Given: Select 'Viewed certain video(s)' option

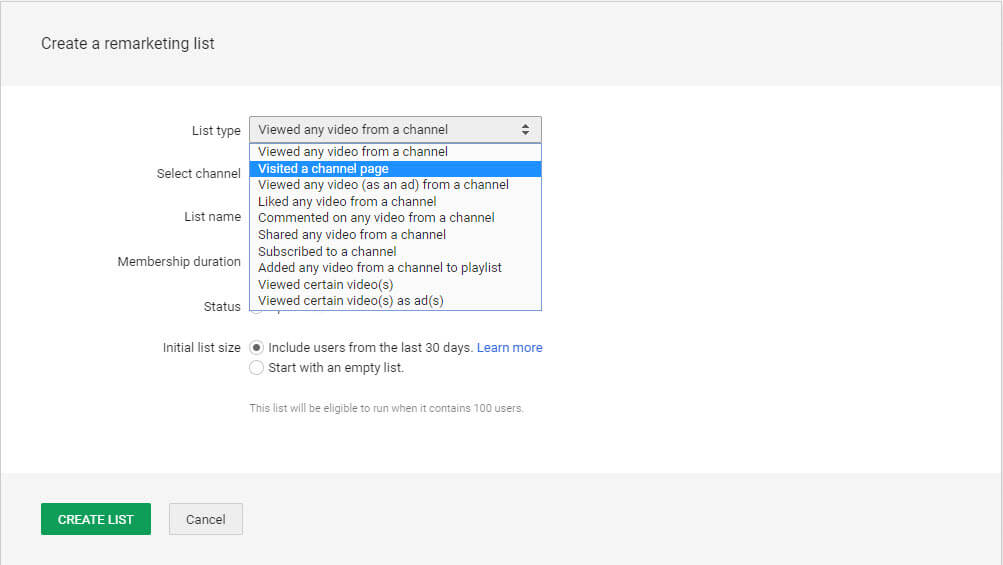Looking at the screenshot, I should coord(325,285).
